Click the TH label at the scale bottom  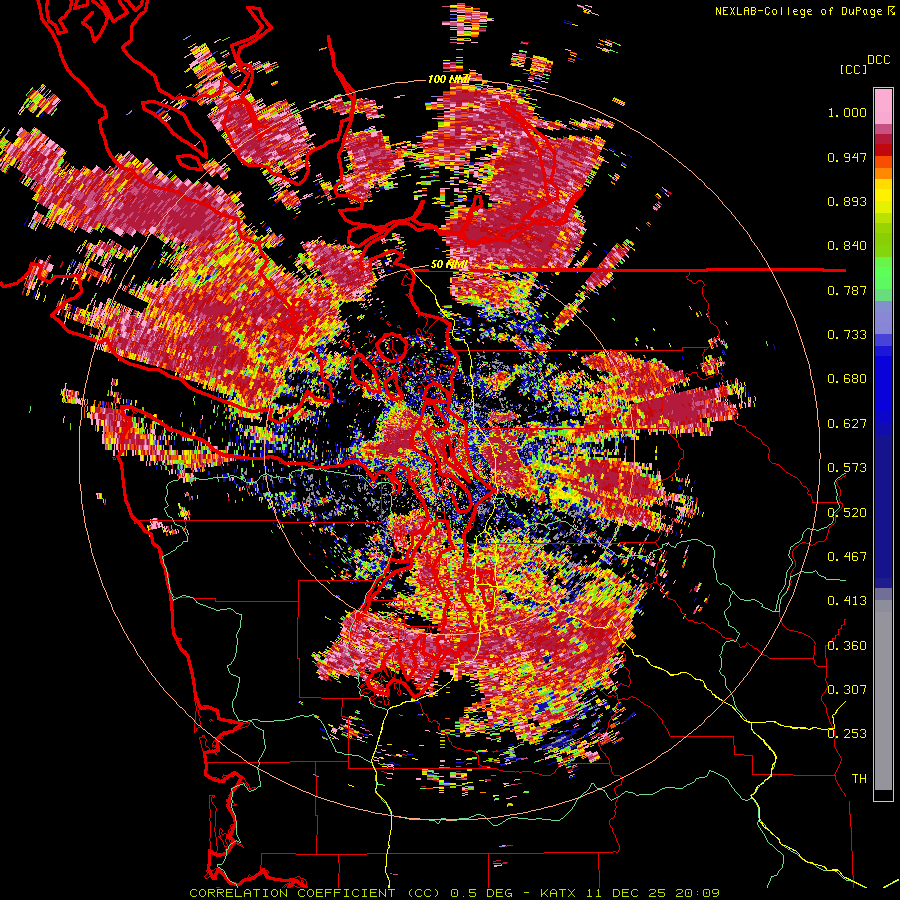(859, 779)
